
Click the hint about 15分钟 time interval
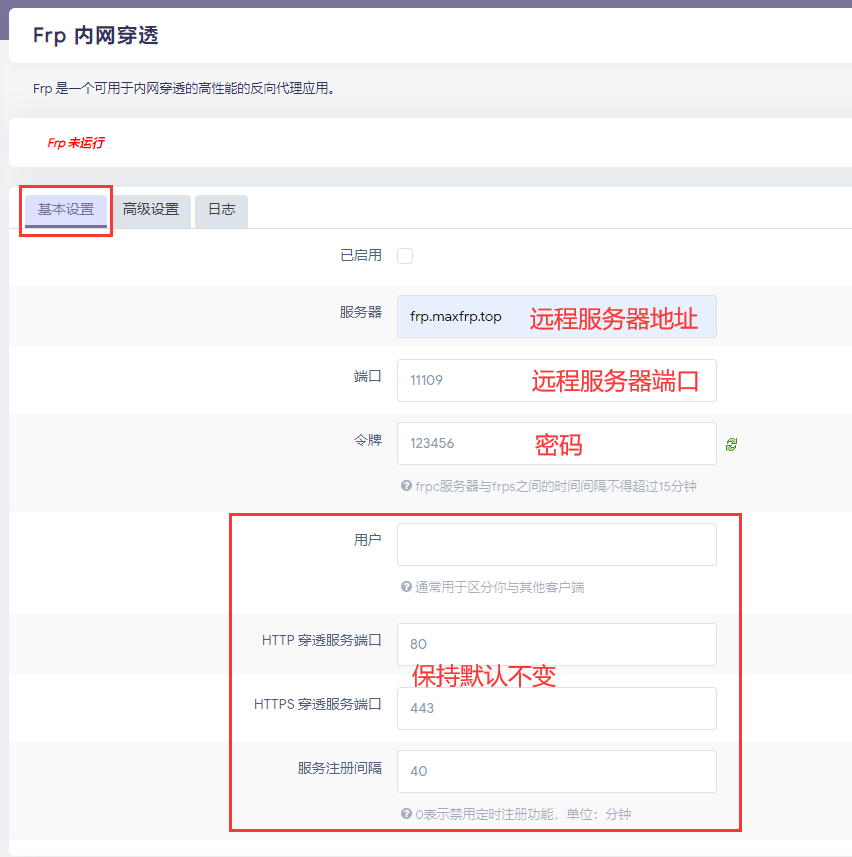556,486
